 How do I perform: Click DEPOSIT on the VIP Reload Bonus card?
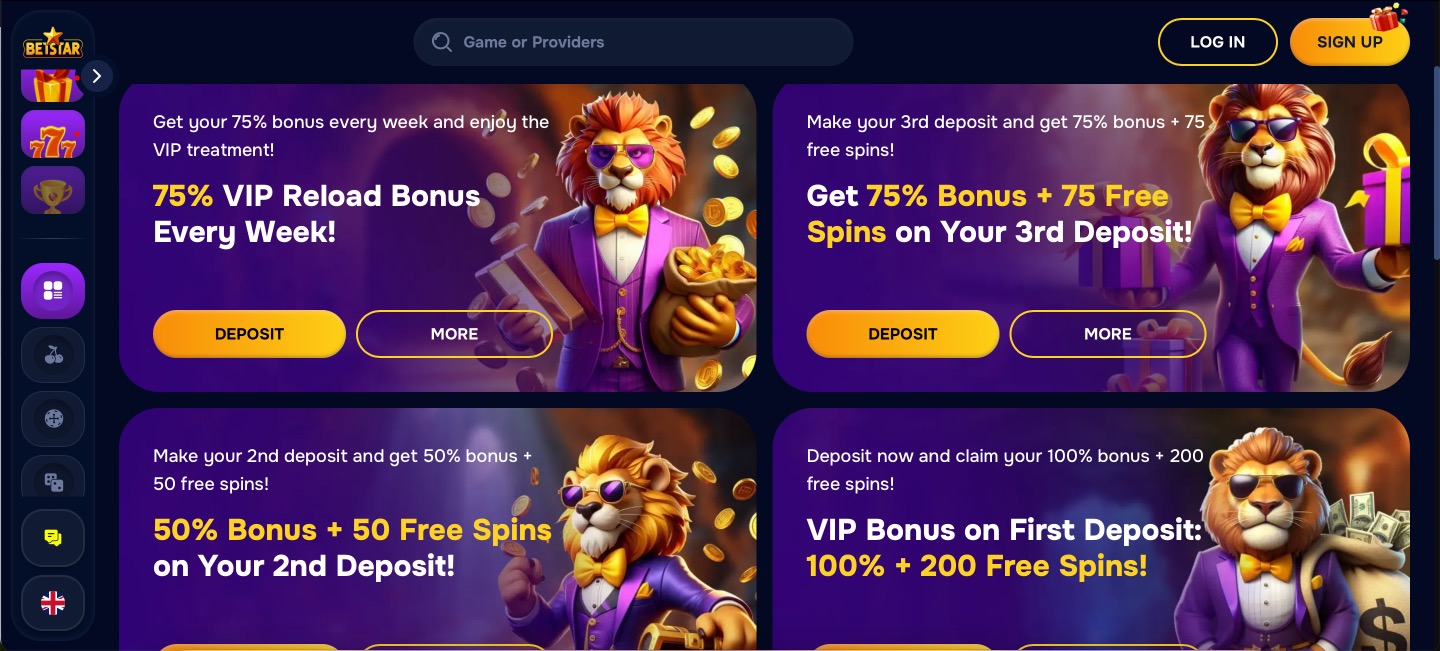249,334
